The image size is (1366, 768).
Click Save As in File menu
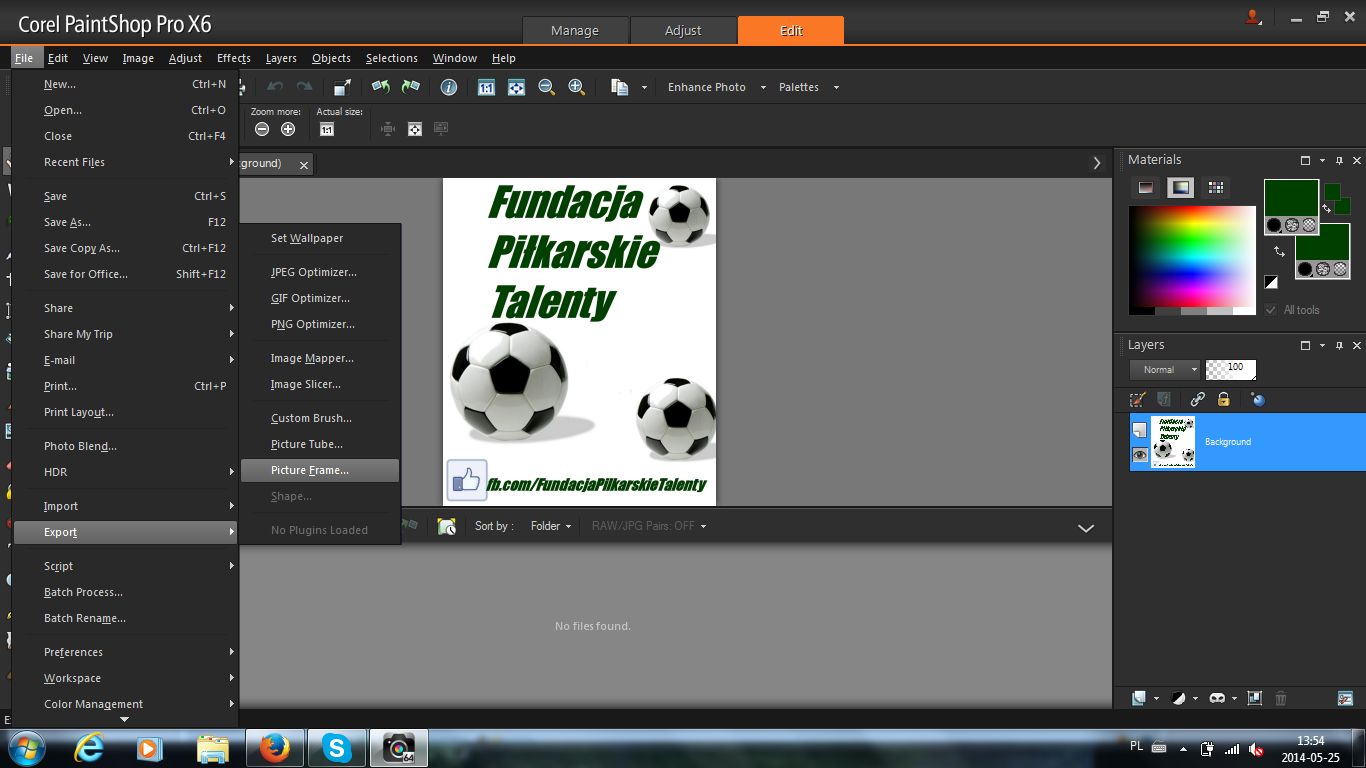(x=67, y=222)
